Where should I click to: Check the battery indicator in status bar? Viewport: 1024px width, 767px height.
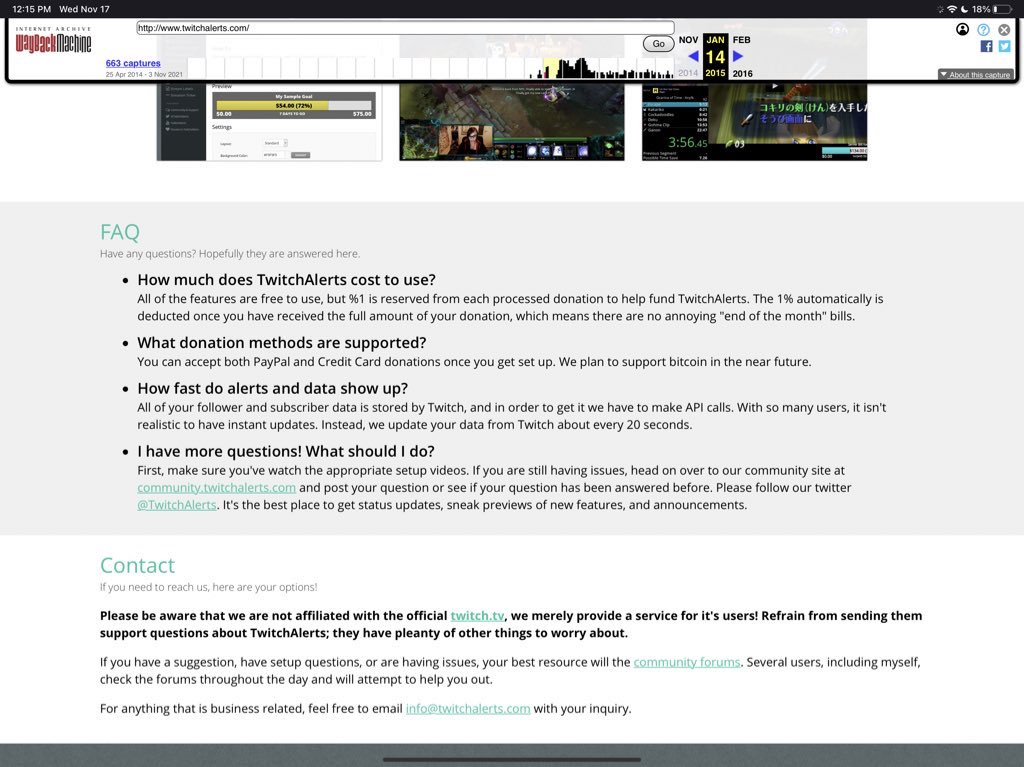tap(1002, 9)
